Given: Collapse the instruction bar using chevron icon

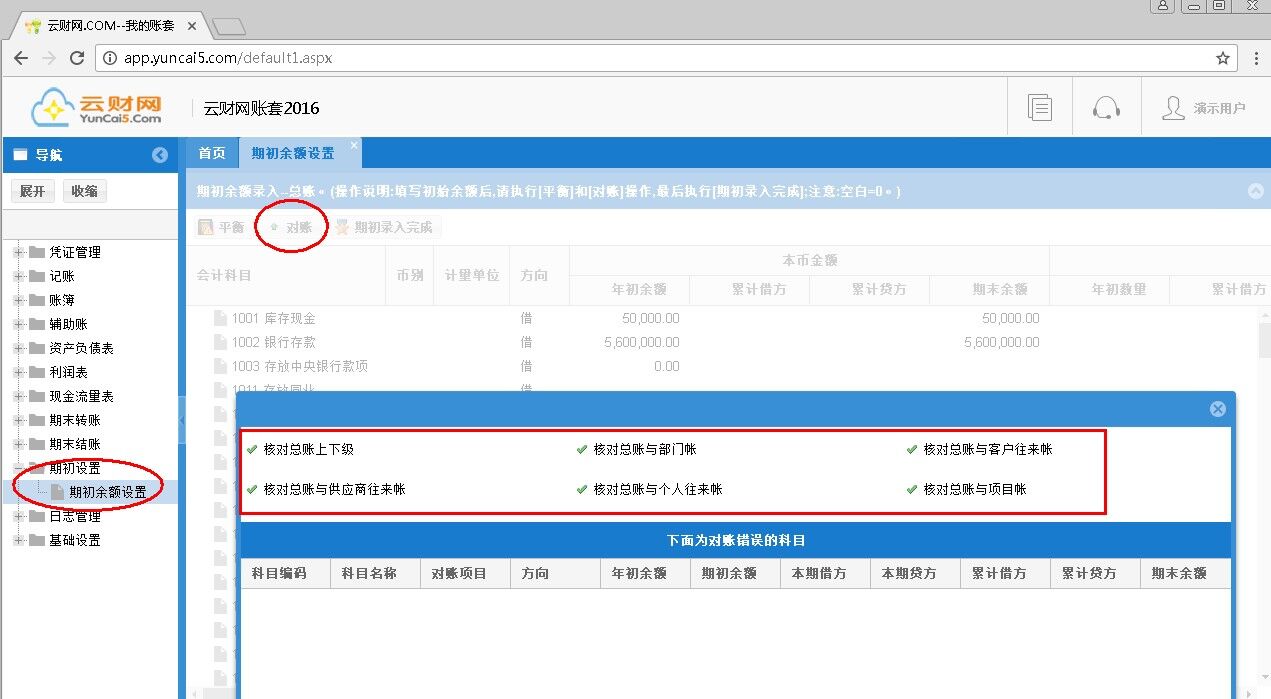Looking at the screenshot, I should click(1255, 191).
